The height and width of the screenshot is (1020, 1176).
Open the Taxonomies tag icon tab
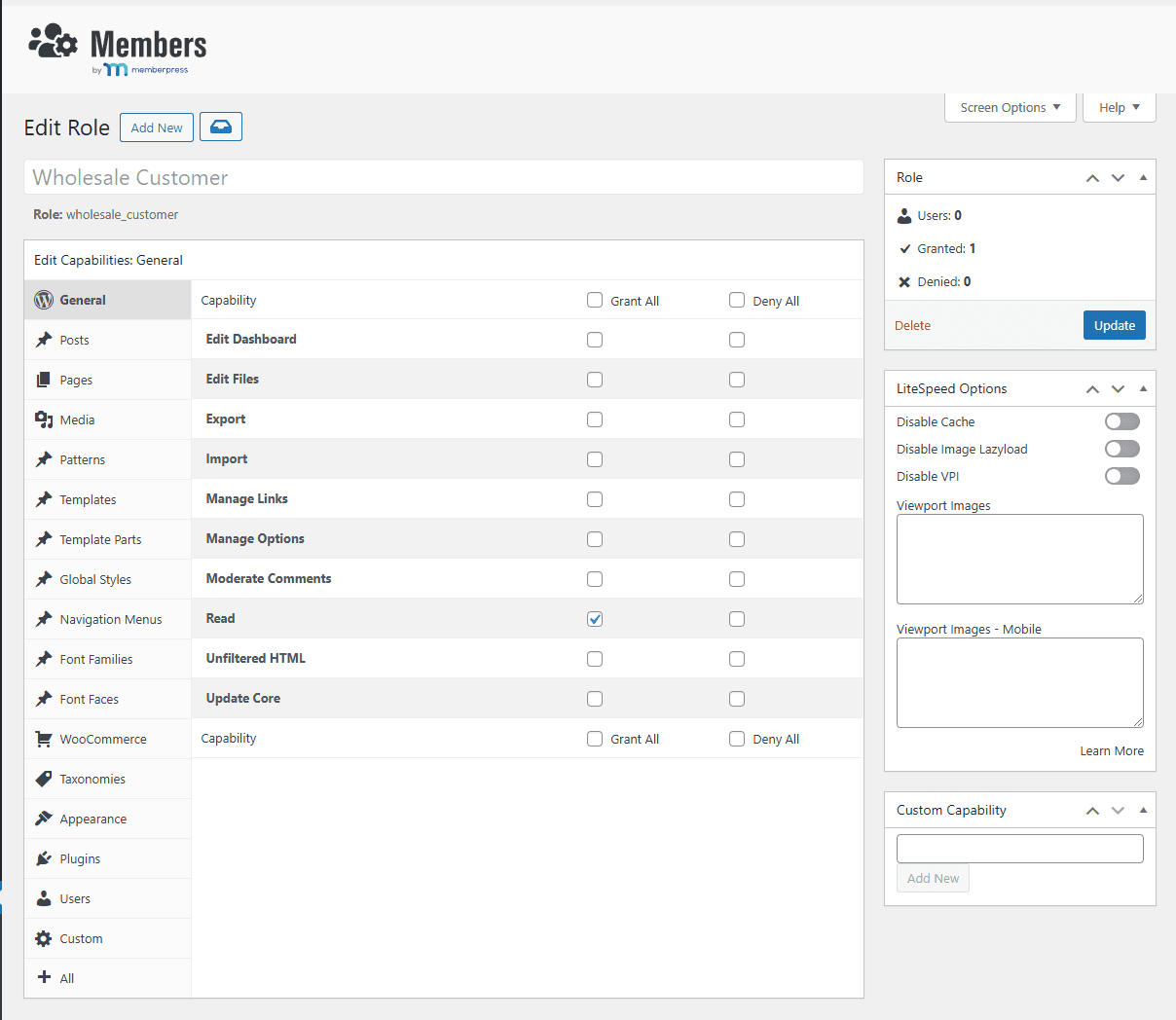point(44,779)
